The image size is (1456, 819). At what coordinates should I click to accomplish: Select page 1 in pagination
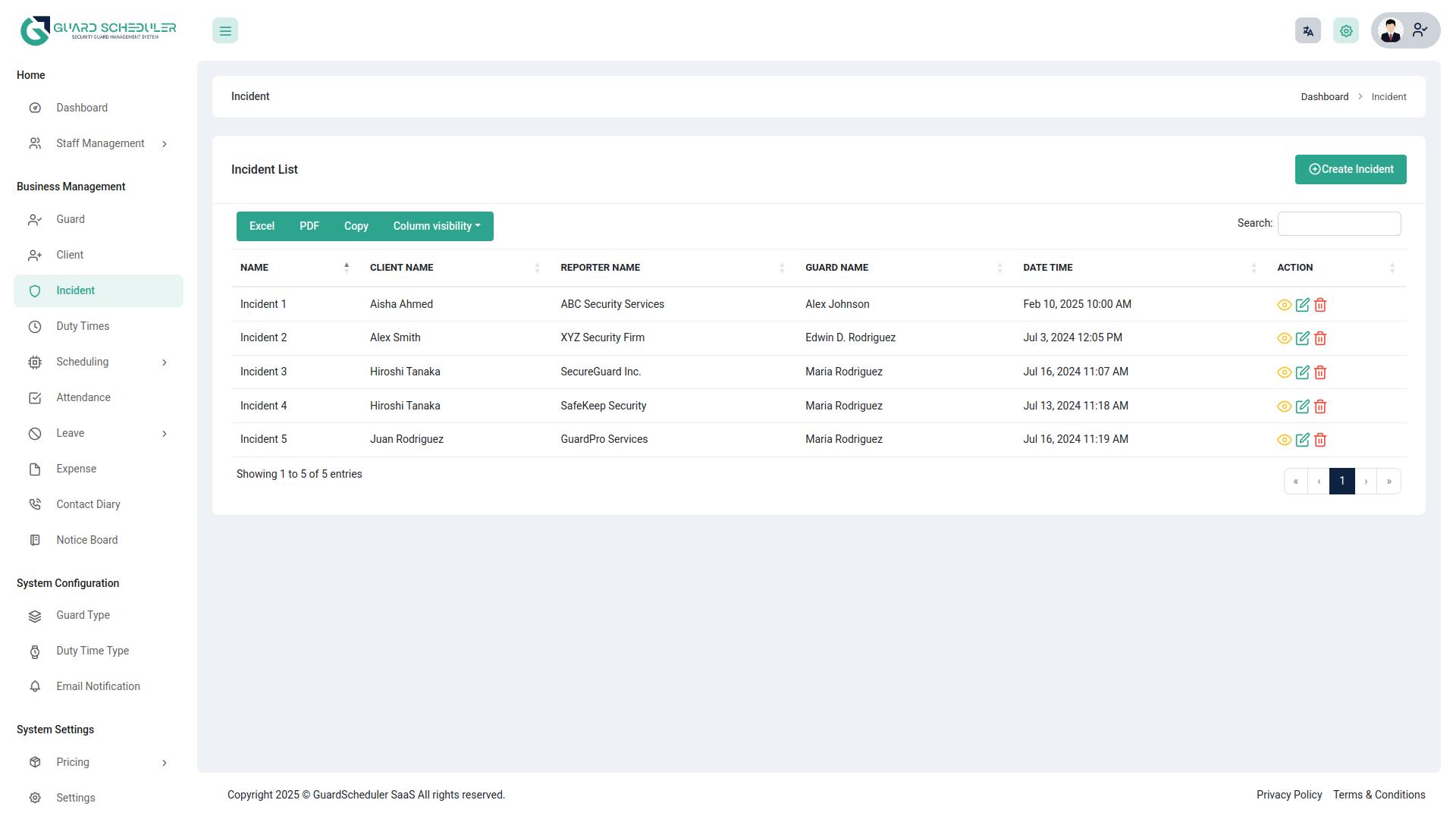coord(1342,481)
